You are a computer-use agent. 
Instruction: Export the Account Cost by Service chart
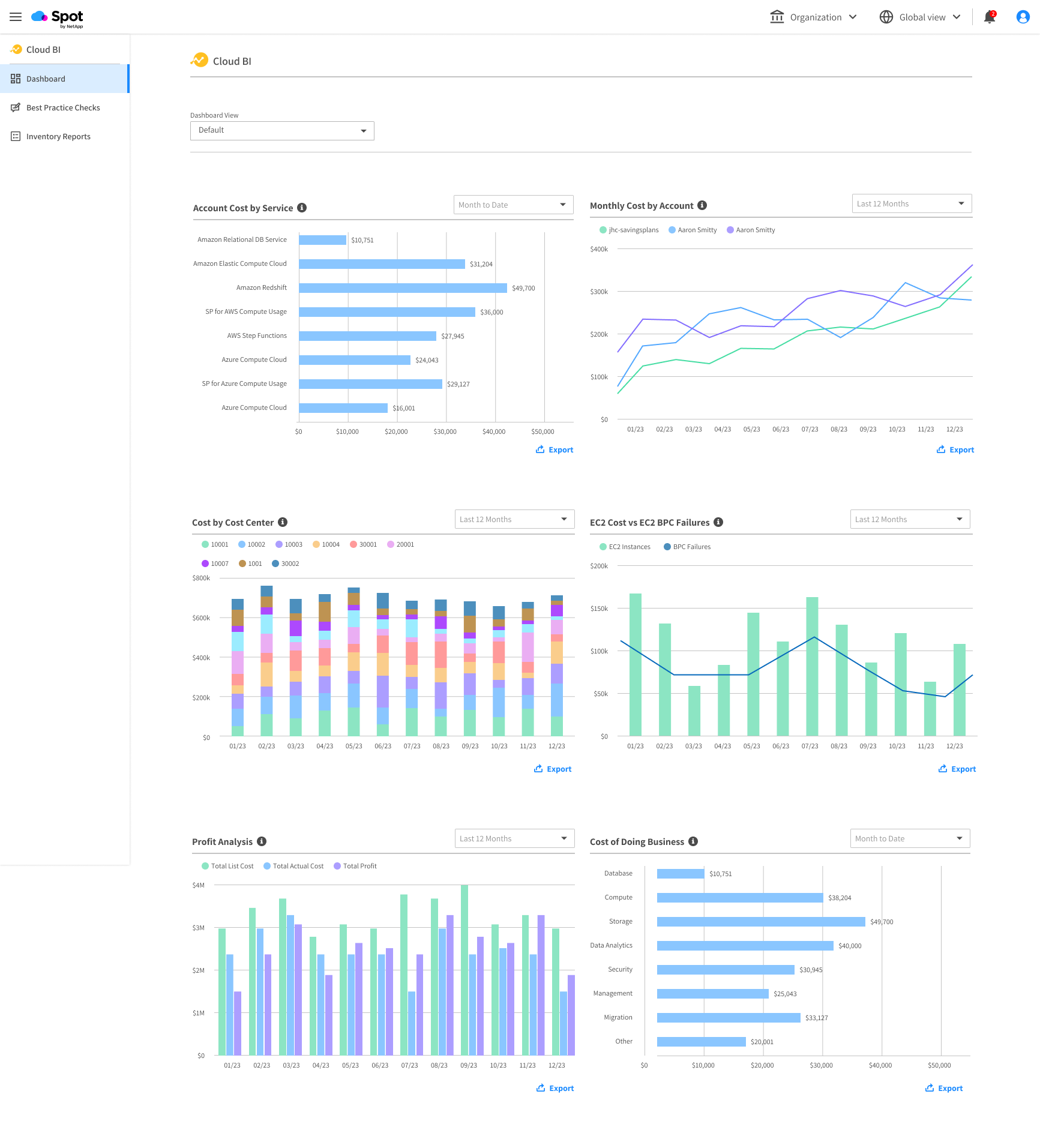[555, 449]
